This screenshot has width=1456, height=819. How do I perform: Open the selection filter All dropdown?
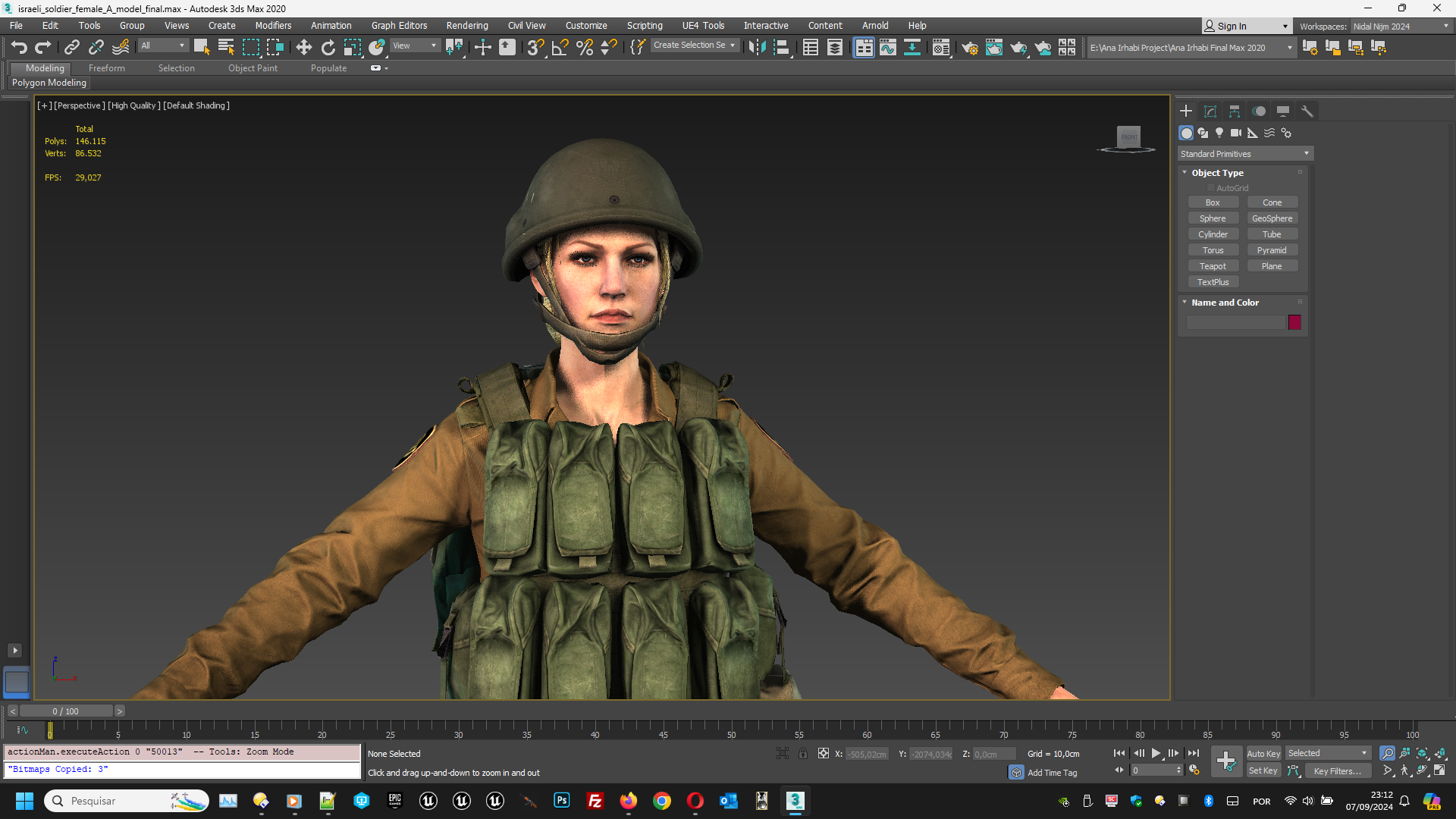point(163,45)
